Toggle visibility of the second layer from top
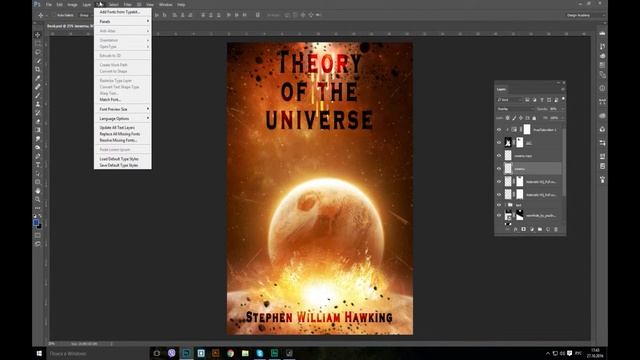The image size is (640, 360). [x=499, y=142]
